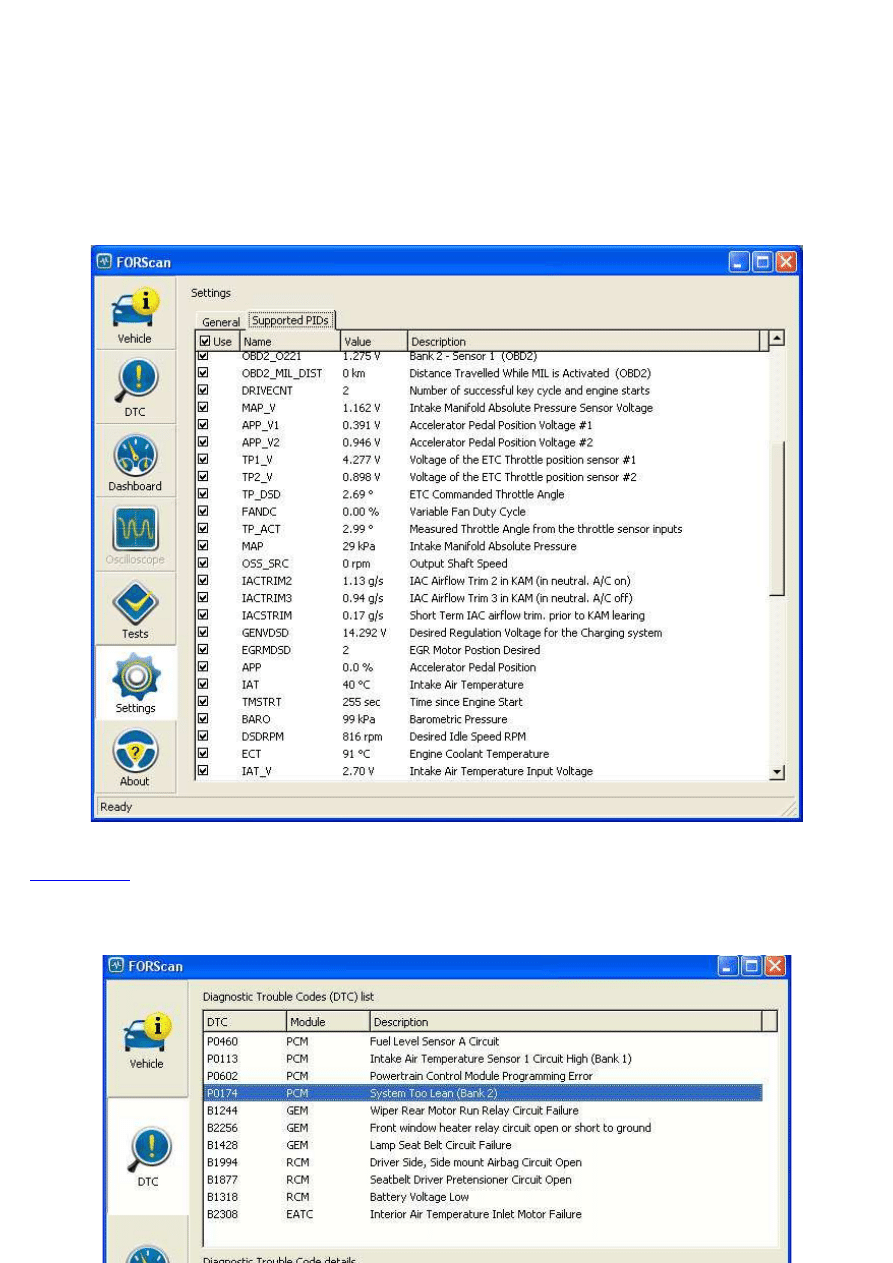Select the Supported PIDs tab

(x=291, y=321)
